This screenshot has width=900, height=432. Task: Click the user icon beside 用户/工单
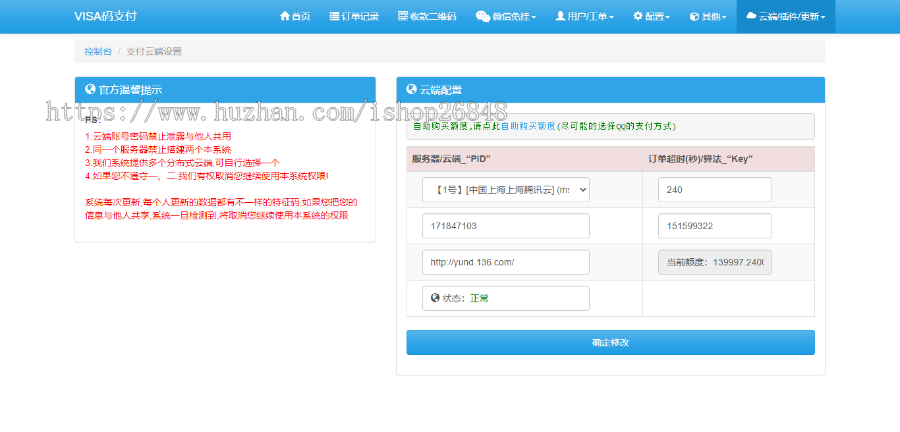pos(560,16)
